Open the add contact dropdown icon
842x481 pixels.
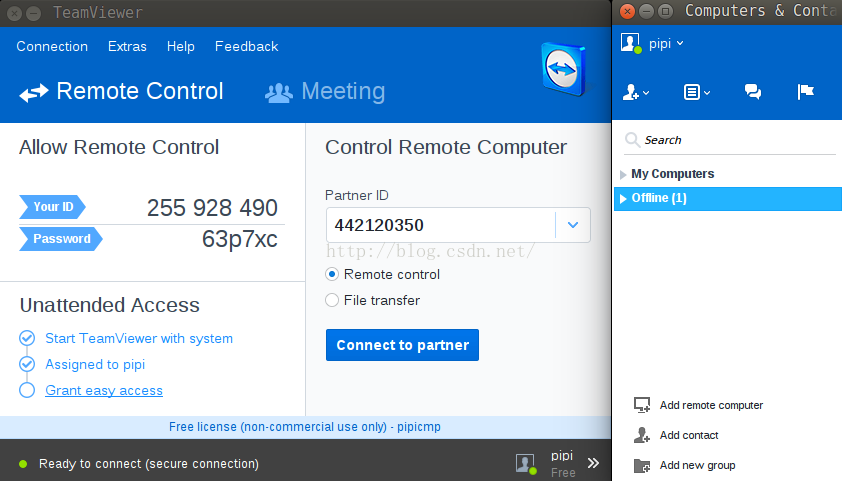coord(636,92)
